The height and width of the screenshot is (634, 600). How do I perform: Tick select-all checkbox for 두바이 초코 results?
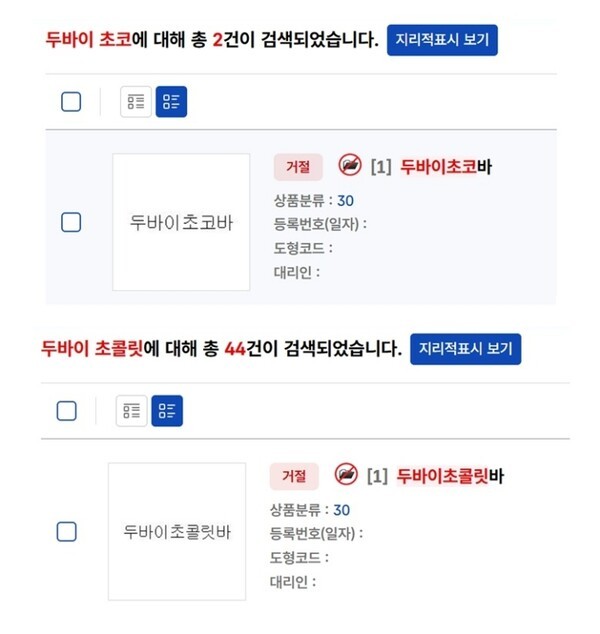[71, 102]
